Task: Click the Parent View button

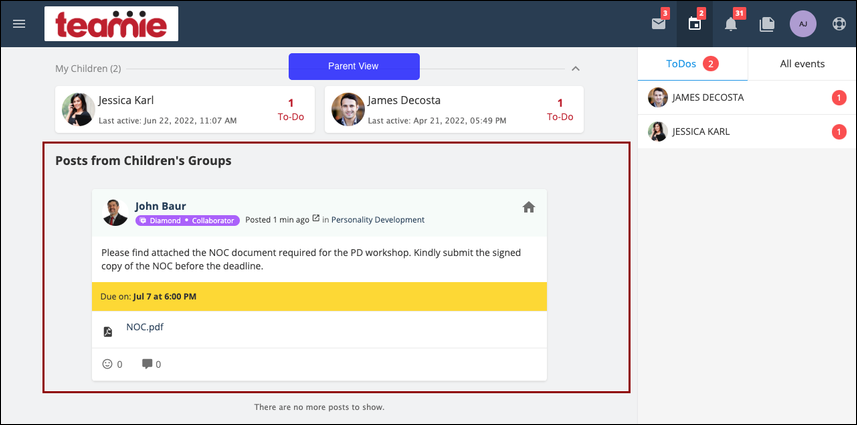Action: (354, 66)
